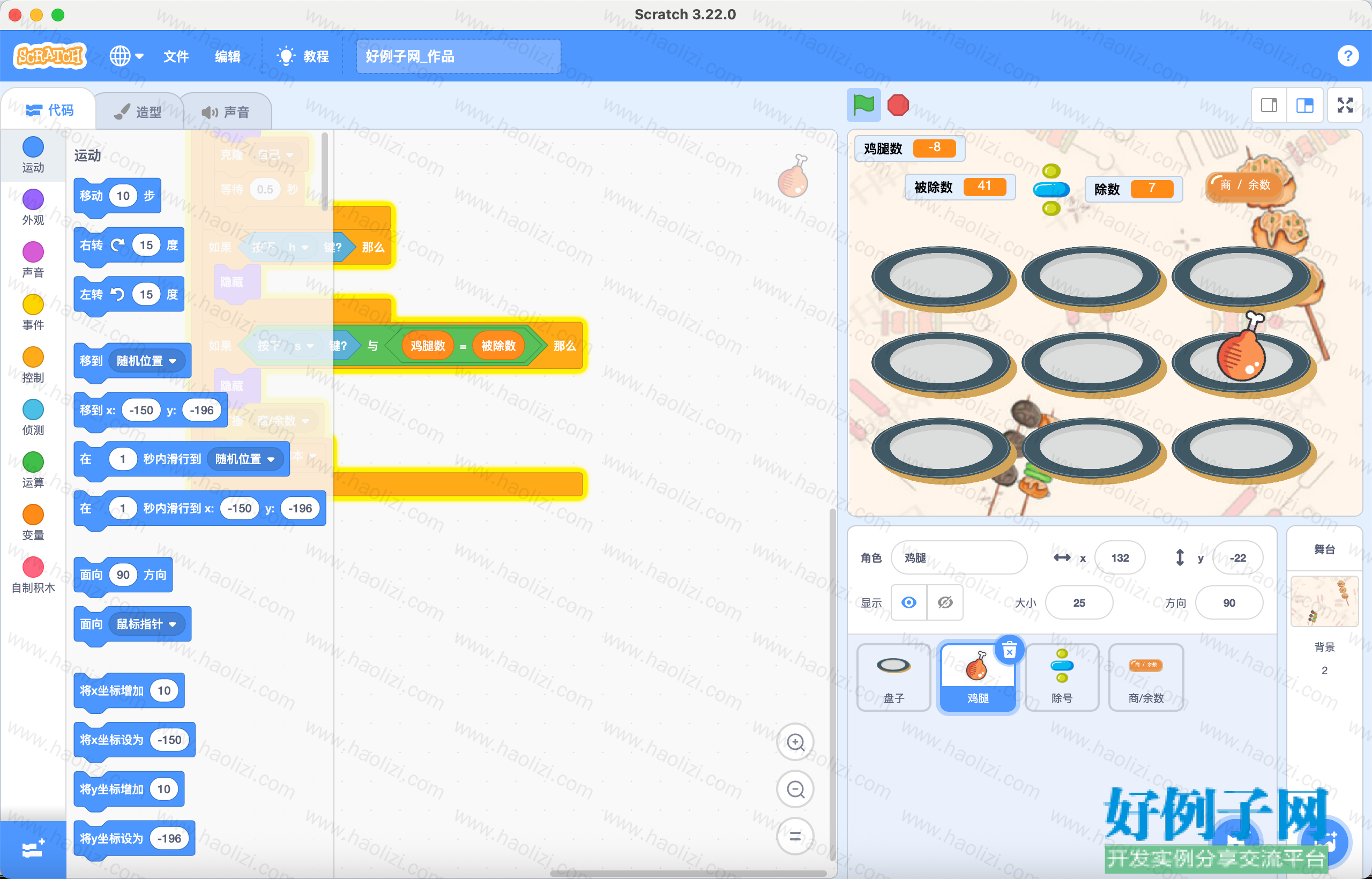
Task: Open the 编辑 menu
Action: [x=227, y=56]
